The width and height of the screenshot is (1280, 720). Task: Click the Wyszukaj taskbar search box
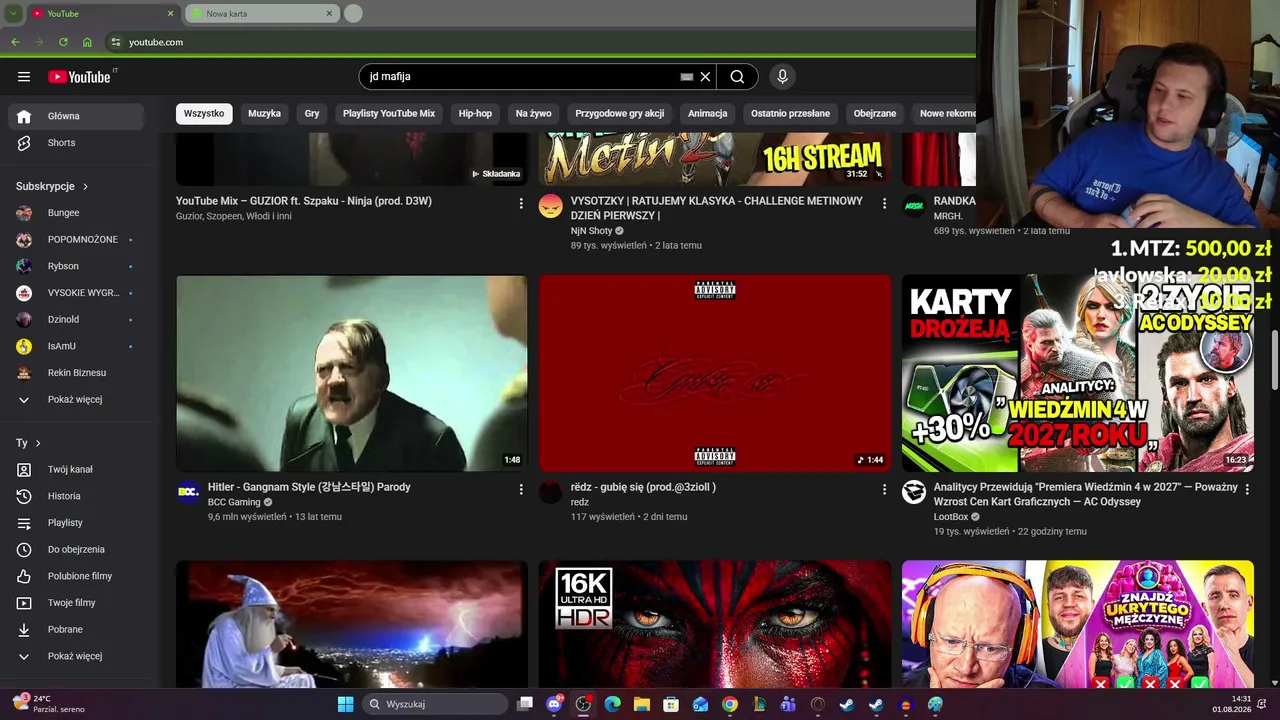(434, 704)
